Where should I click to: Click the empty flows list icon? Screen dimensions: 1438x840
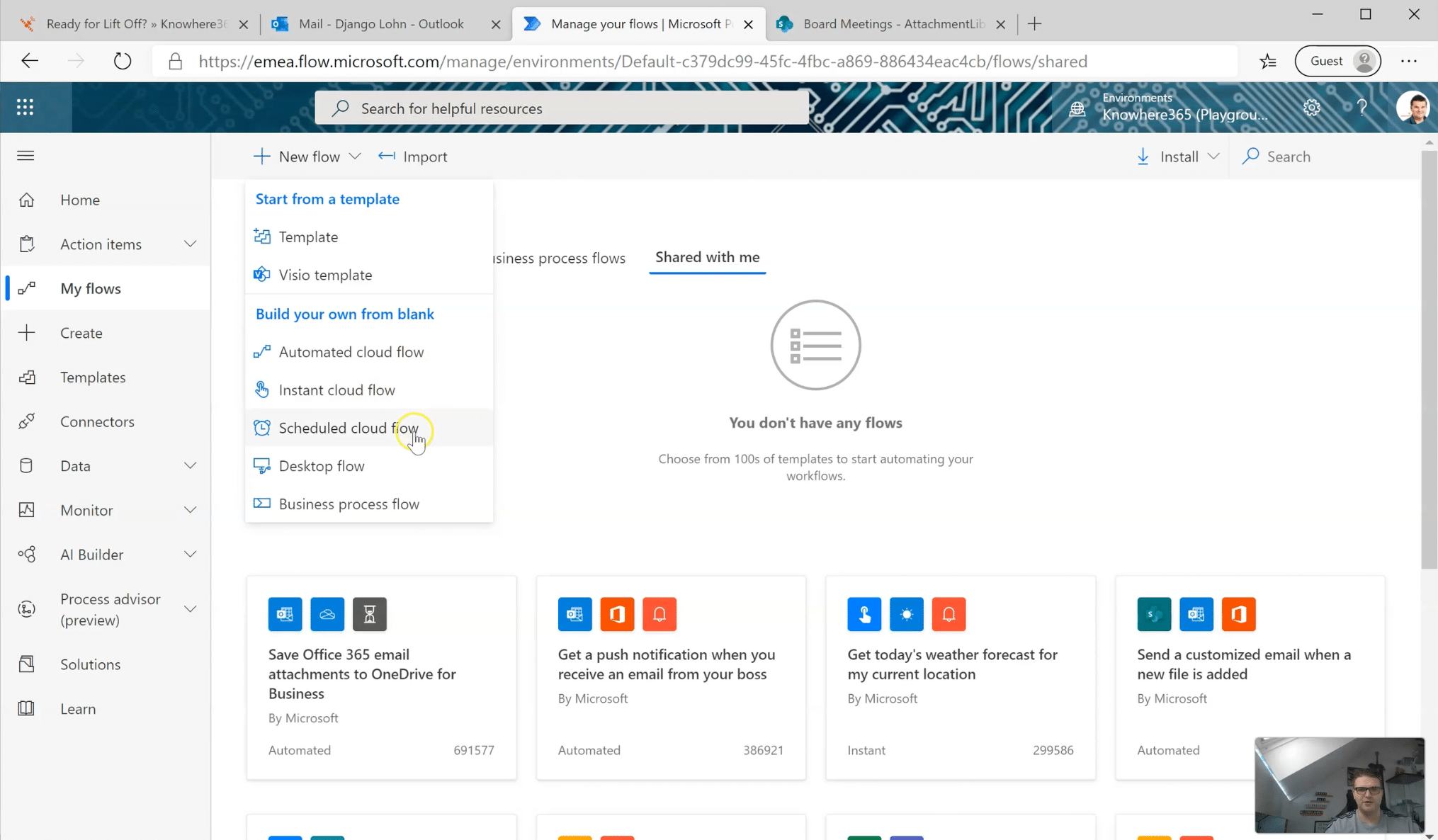point(815,345)
